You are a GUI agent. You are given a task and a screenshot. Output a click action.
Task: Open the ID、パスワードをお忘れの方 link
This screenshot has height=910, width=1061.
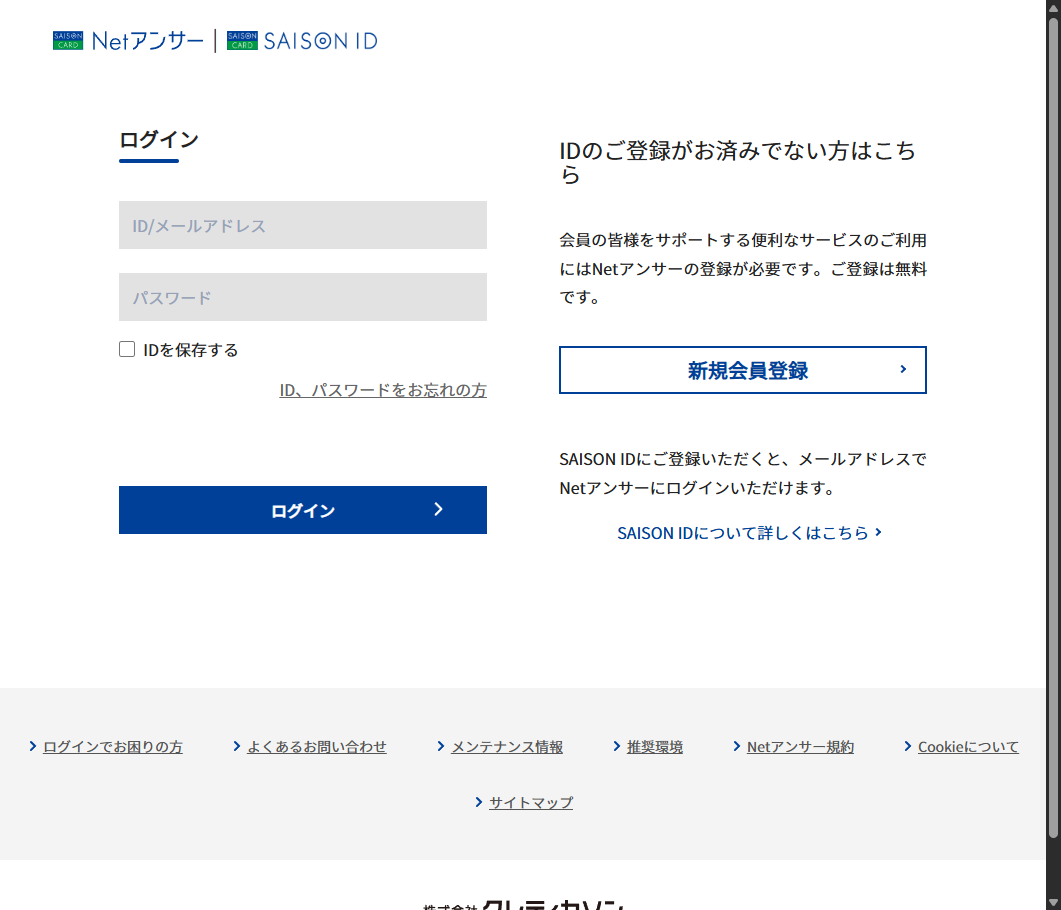pos(383,390)
